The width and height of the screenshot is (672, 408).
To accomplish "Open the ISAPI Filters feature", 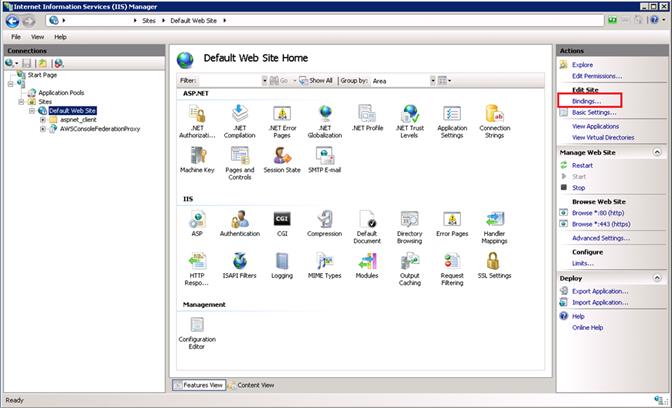I will (x=240, y=265).
